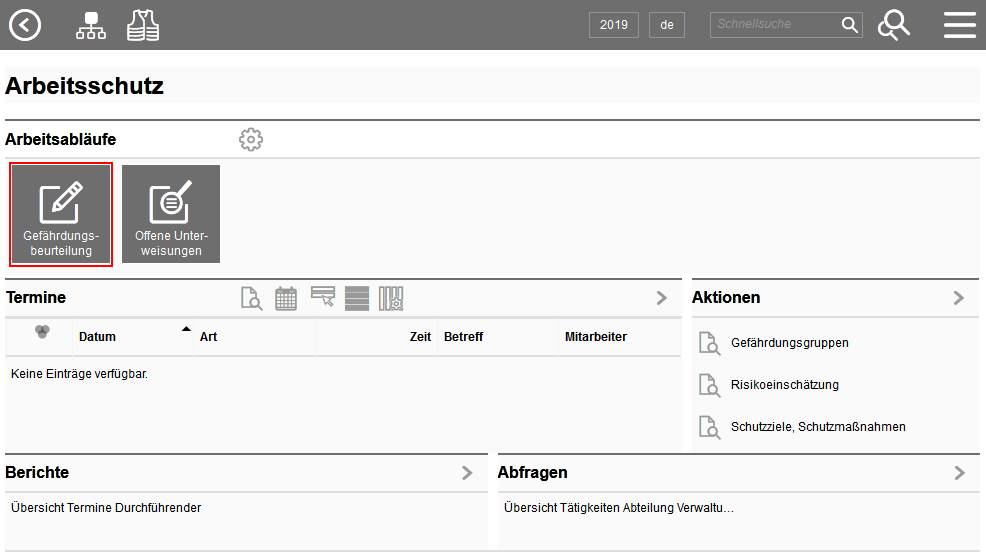
Task: Go back with the circled arrow icon
Action: click(25, 25)
